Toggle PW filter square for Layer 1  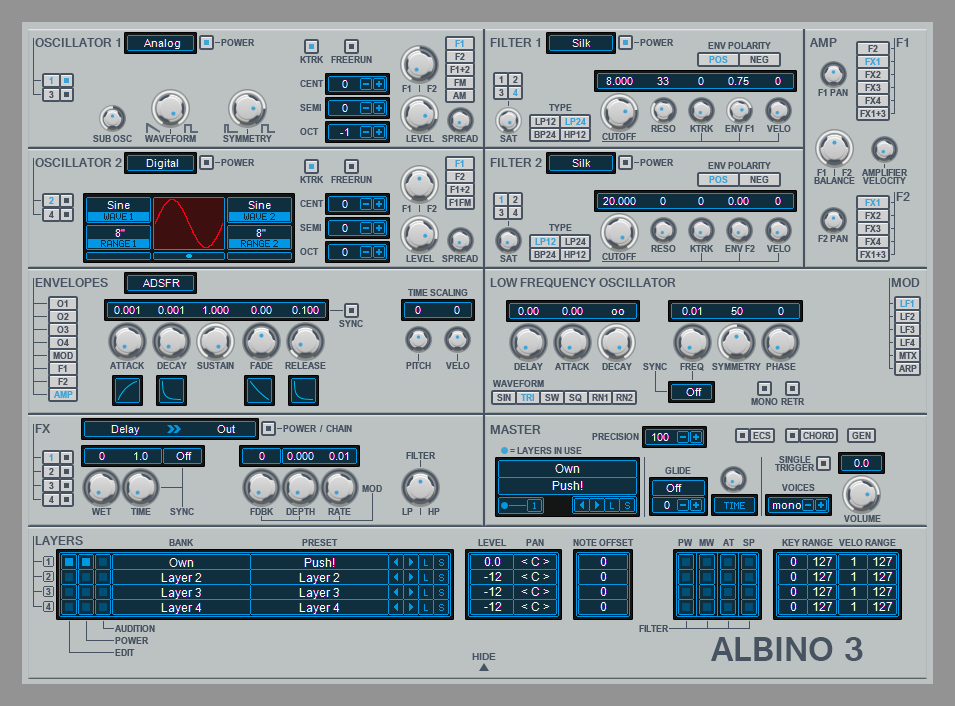tap(686, 562)
